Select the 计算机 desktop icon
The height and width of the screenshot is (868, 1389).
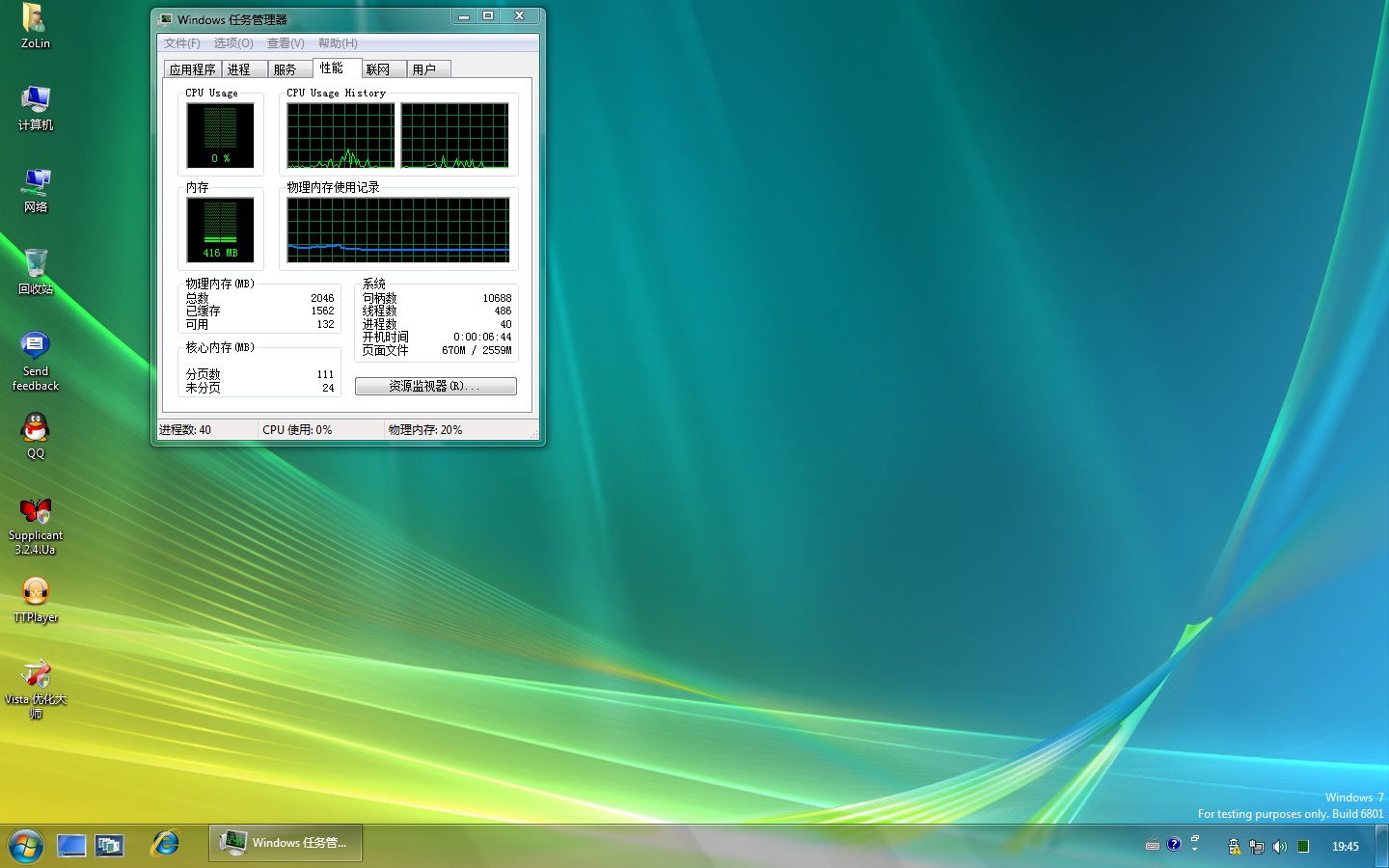[36, 108]
